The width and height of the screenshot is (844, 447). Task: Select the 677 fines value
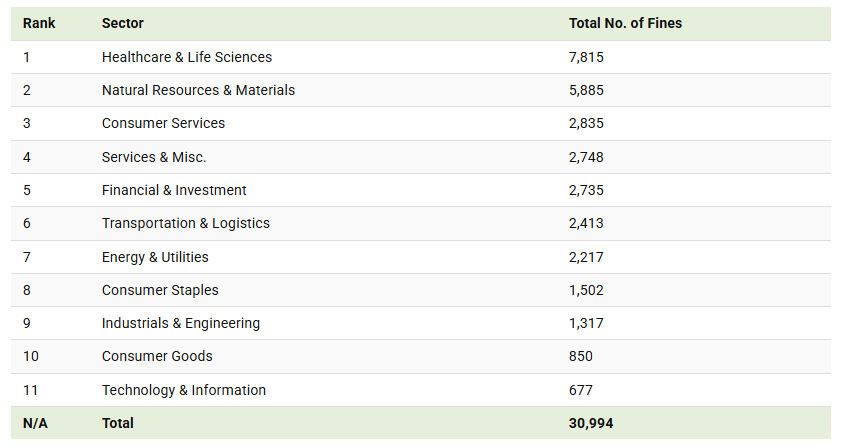tap(581, 390)
